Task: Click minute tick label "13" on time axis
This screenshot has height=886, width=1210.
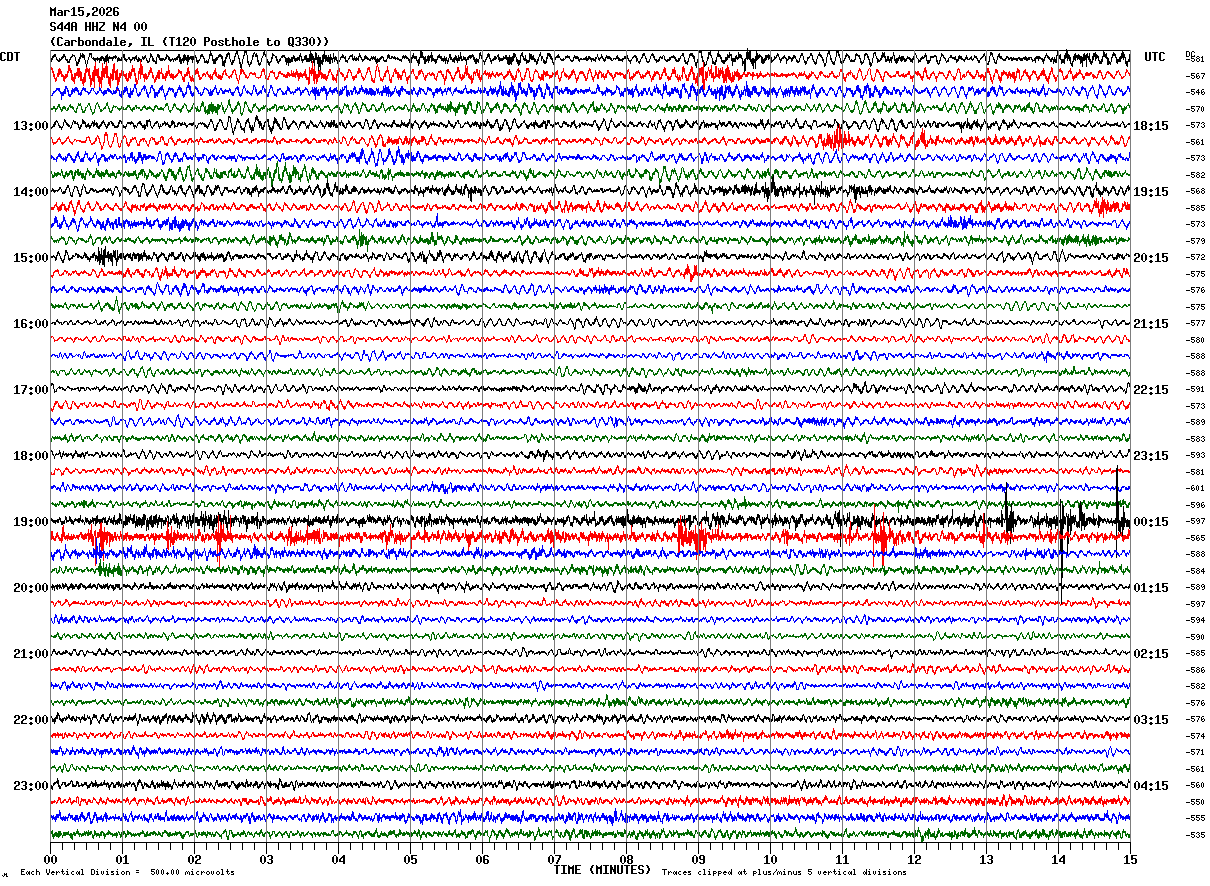Action: (986, 859)
